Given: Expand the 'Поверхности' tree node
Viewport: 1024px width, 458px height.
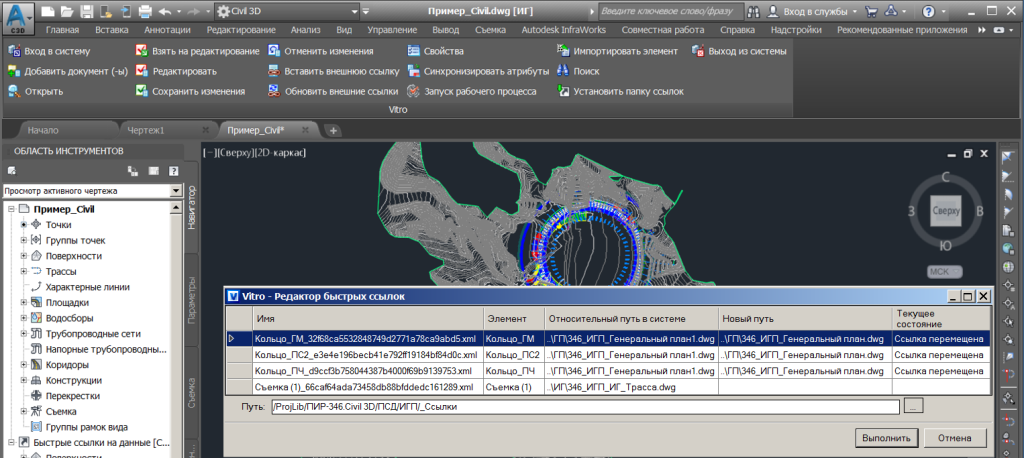Looking at the screenshot, I should click(23, 256).
